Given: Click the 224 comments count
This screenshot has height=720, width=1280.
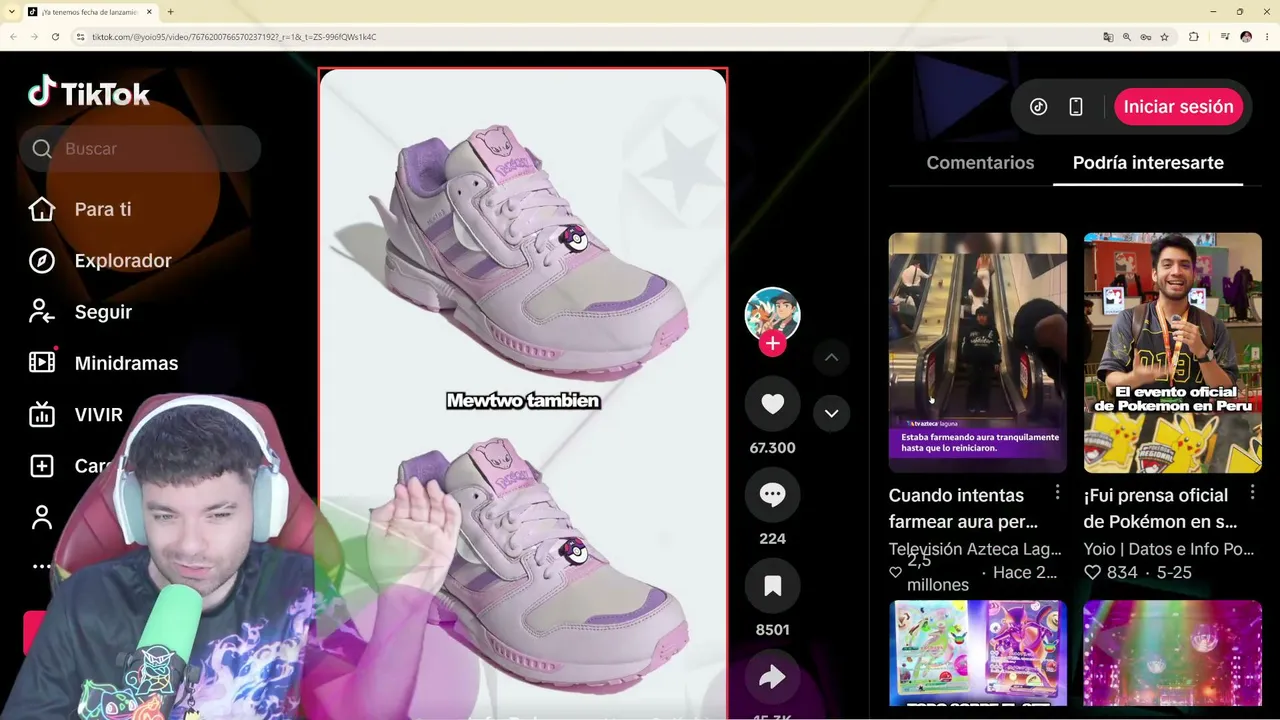Looking at the screenshot, I should (772, 539).
